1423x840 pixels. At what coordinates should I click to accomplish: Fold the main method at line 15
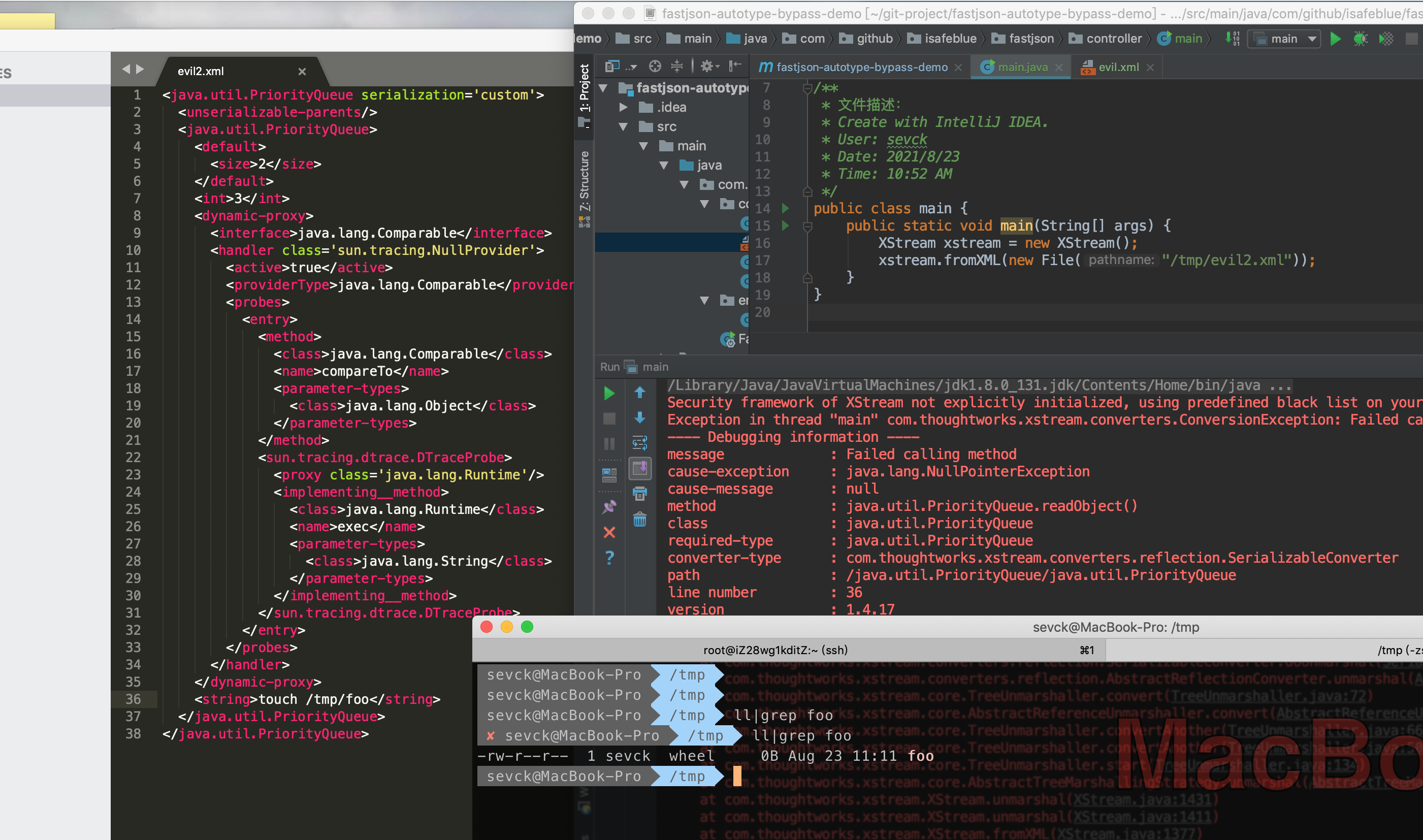pyautogui.click(x=807, y=227)
